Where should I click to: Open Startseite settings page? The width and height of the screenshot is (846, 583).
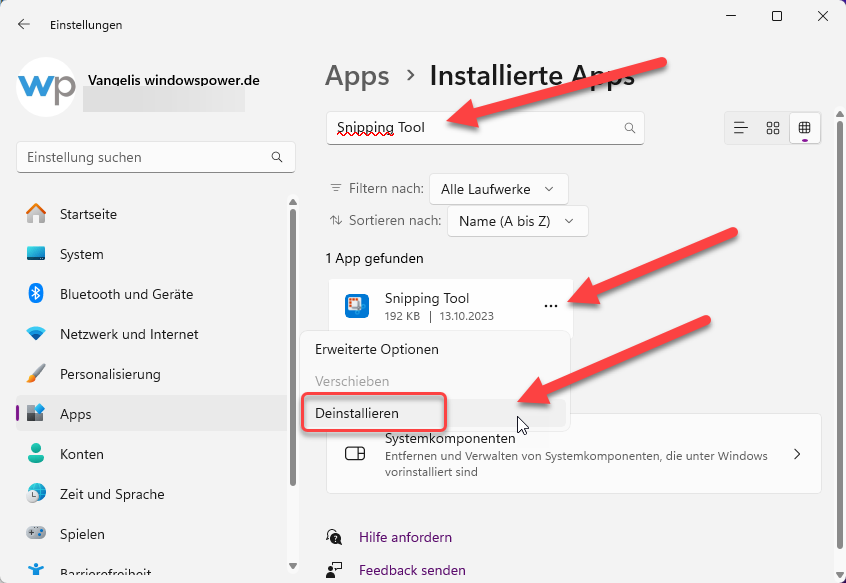click(x=152, y=214)
